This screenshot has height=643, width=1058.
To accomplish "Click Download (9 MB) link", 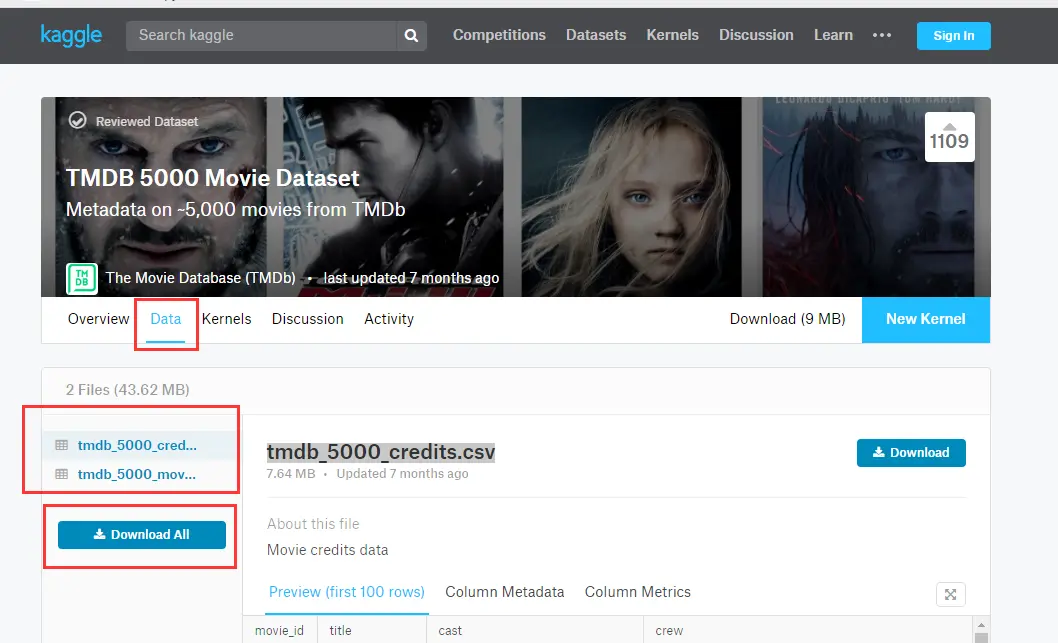I will click(x=787, y=319).
